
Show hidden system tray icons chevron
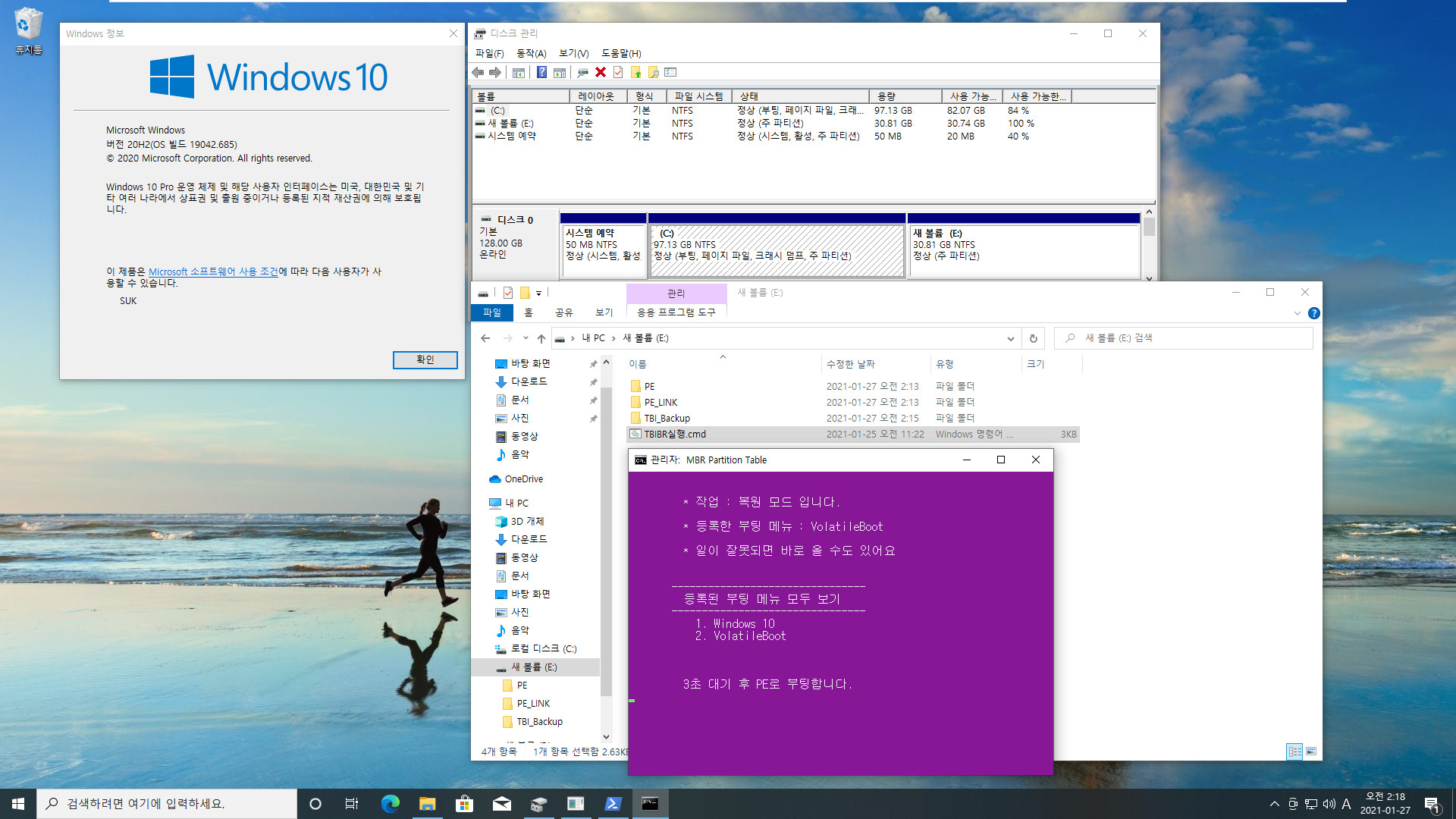1275,804
